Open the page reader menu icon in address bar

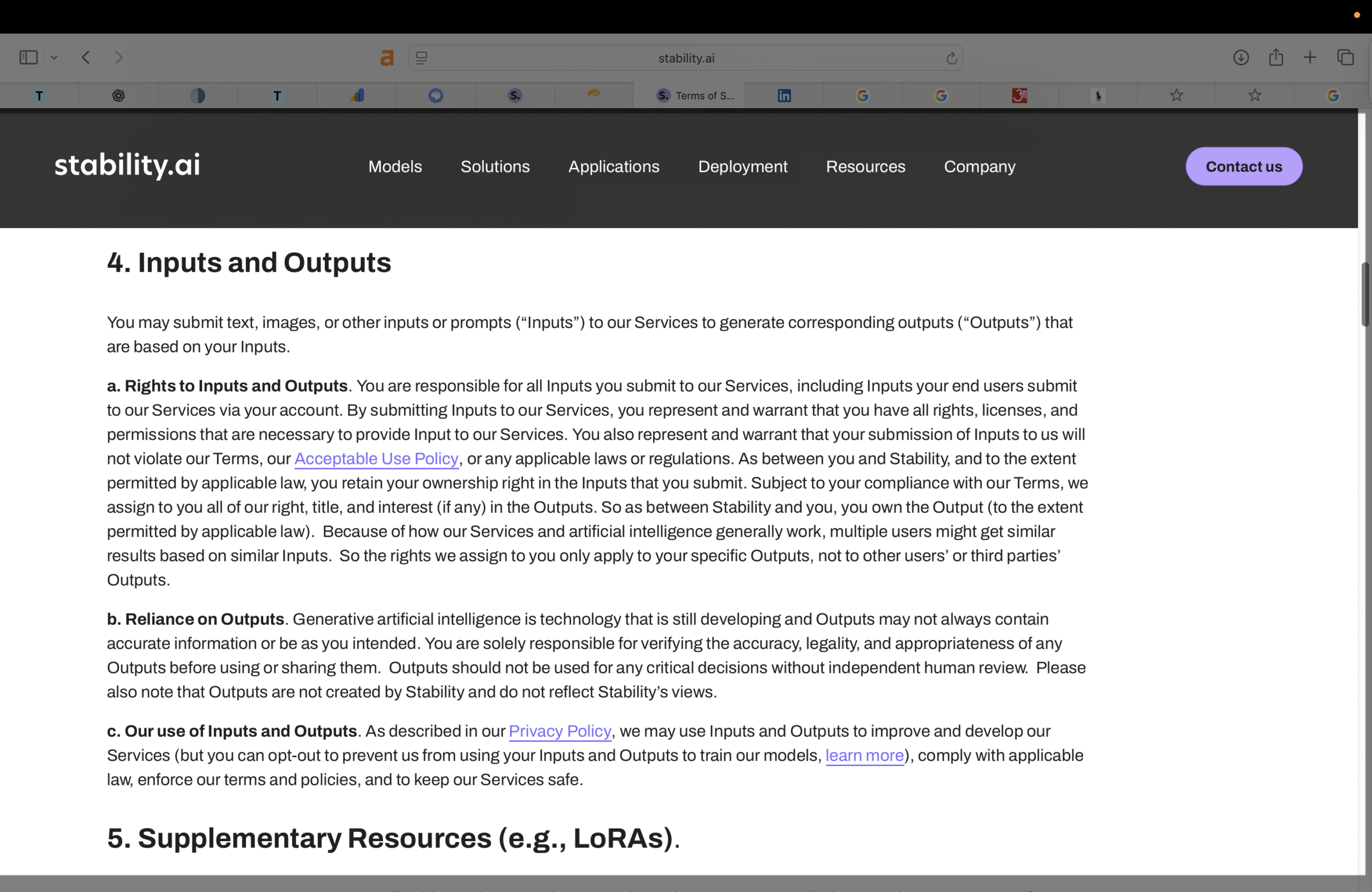coord(421,58)
